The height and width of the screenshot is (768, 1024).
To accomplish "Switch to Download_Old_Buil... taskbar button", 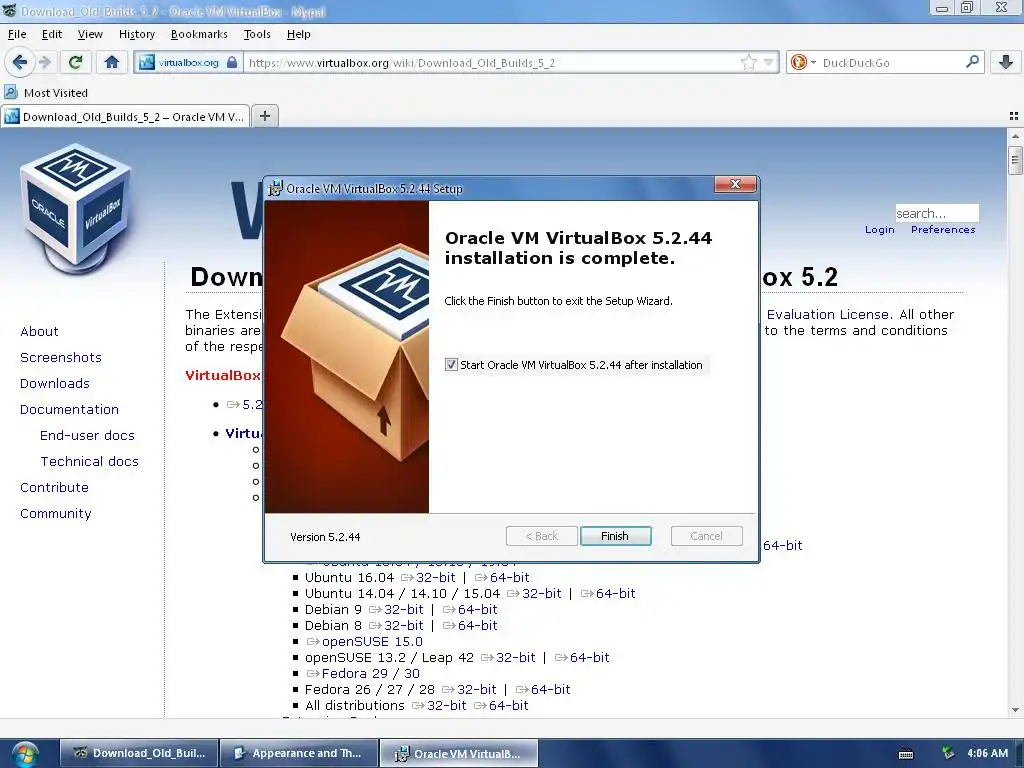I will pyautogui.click(x=139, y=753).
